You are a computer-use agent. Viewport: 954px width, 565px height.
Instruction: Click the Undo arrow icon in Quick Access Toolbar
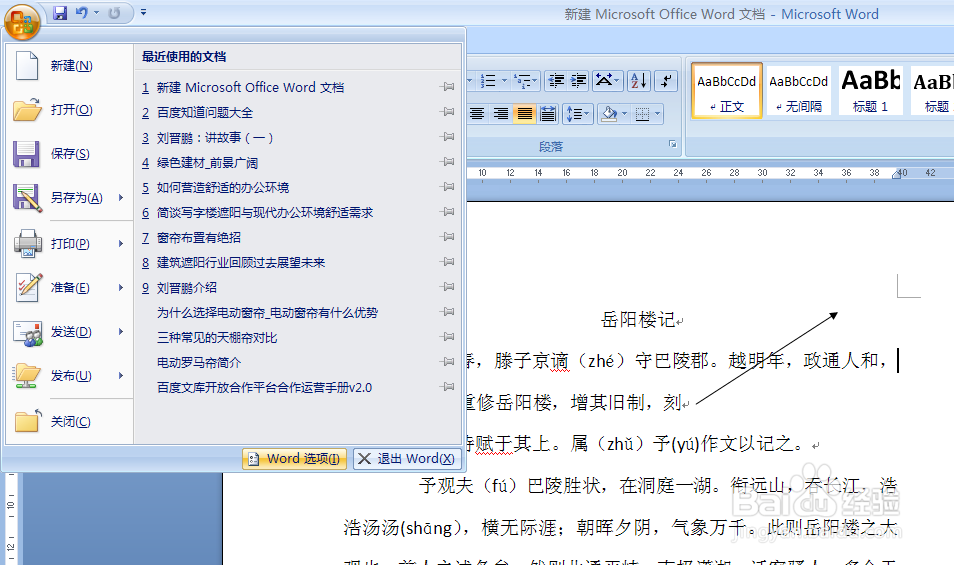tap(82, 13)
